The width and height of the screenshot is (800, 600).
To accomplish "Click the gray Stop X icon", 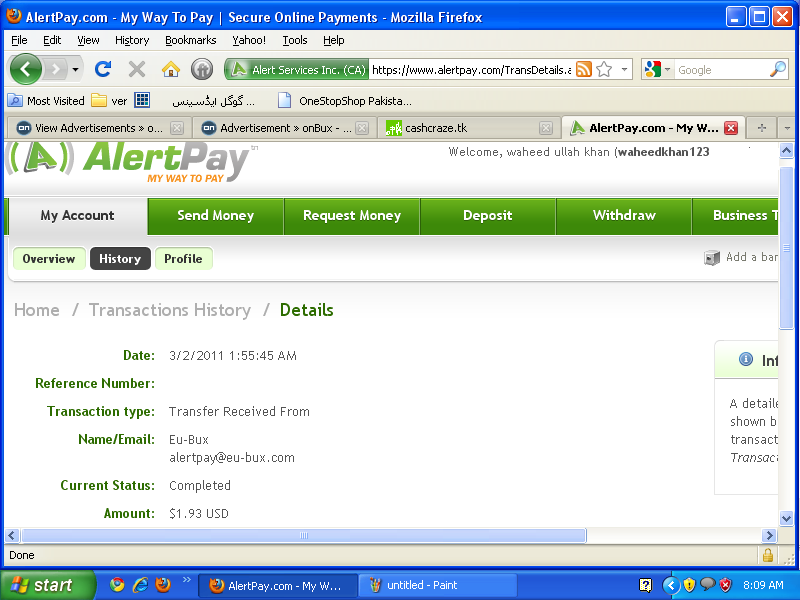I will coord(137,69).
